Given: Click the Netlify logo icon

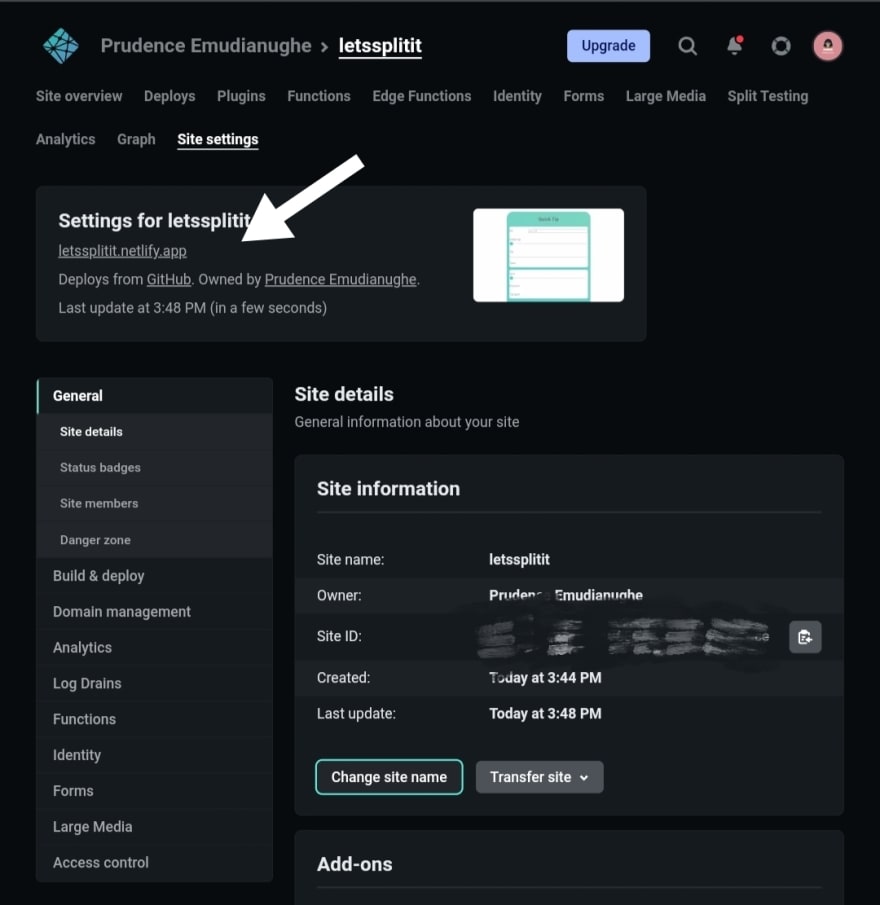Looking at the screenshot, I should tap(61, 46).
